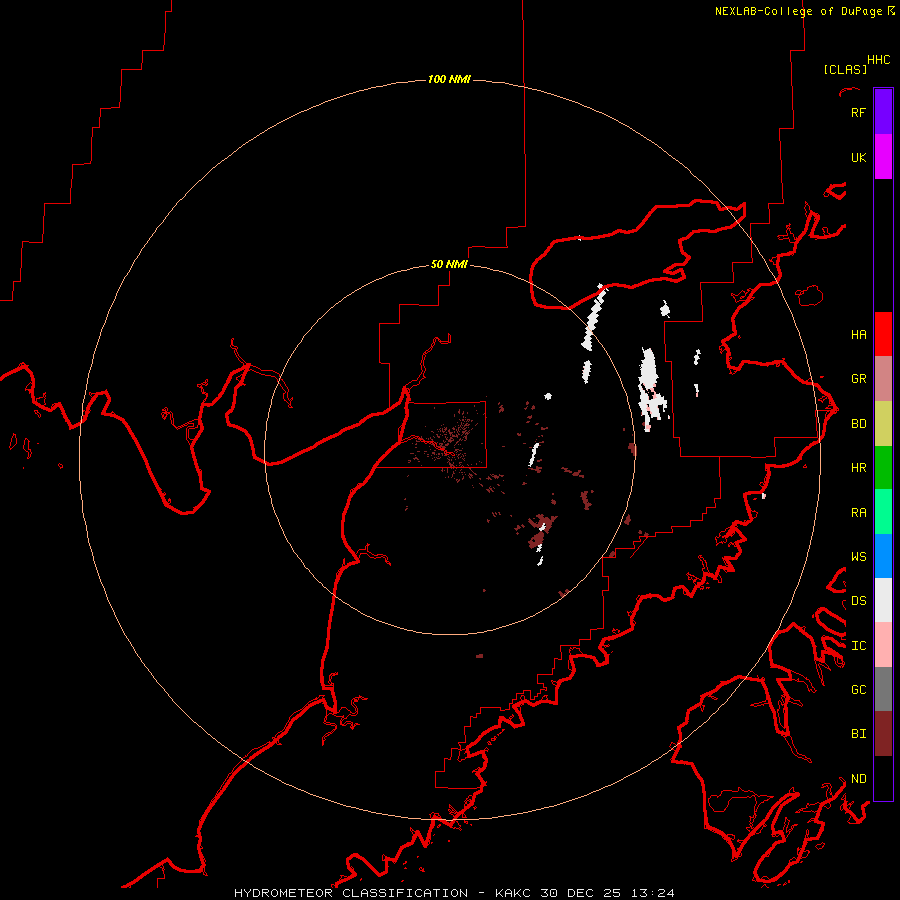Viewport: 900px width, 900px height.
Task: Click the IC legend label
Action: point(858,645)
